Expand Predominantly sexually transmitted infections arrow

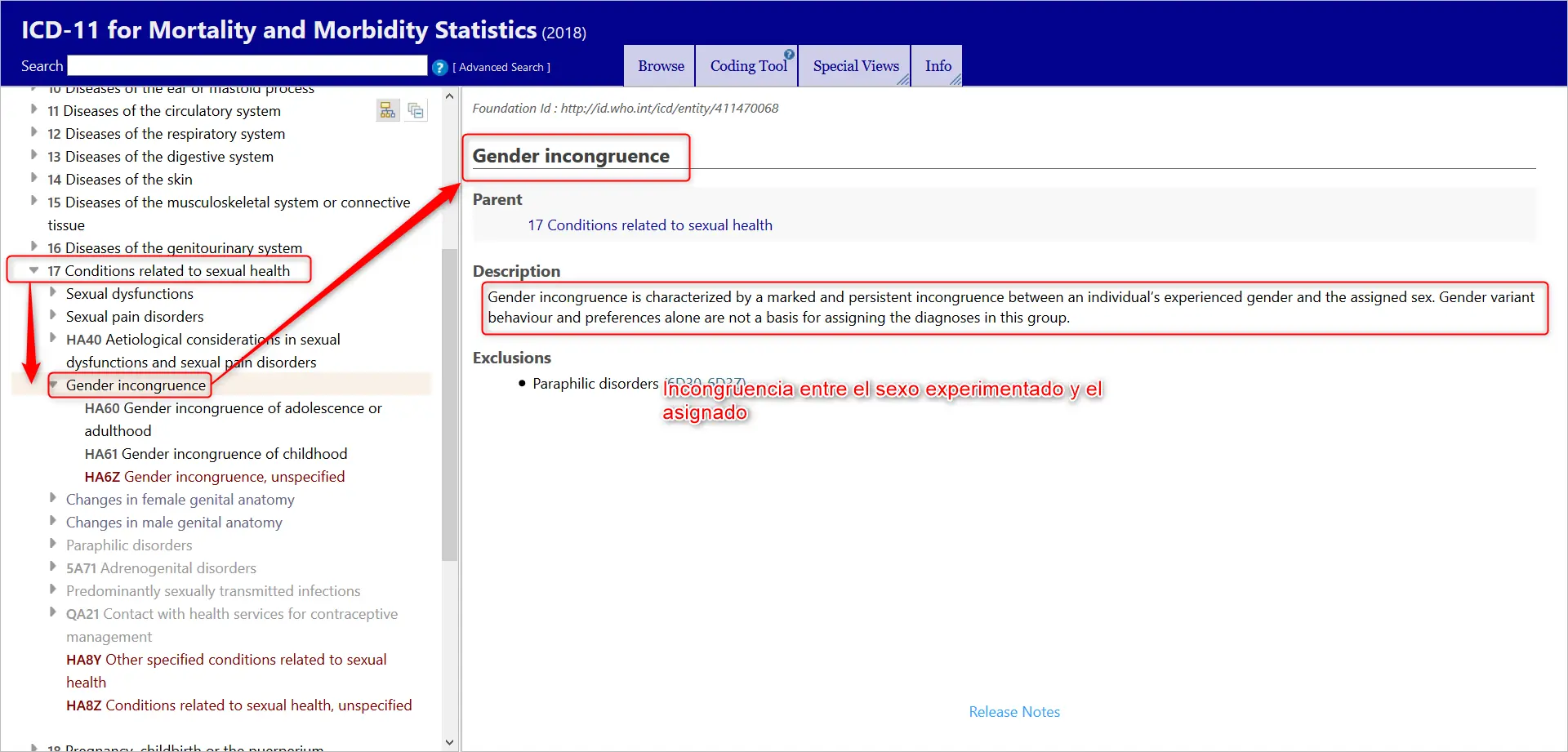tap(53, 590)
